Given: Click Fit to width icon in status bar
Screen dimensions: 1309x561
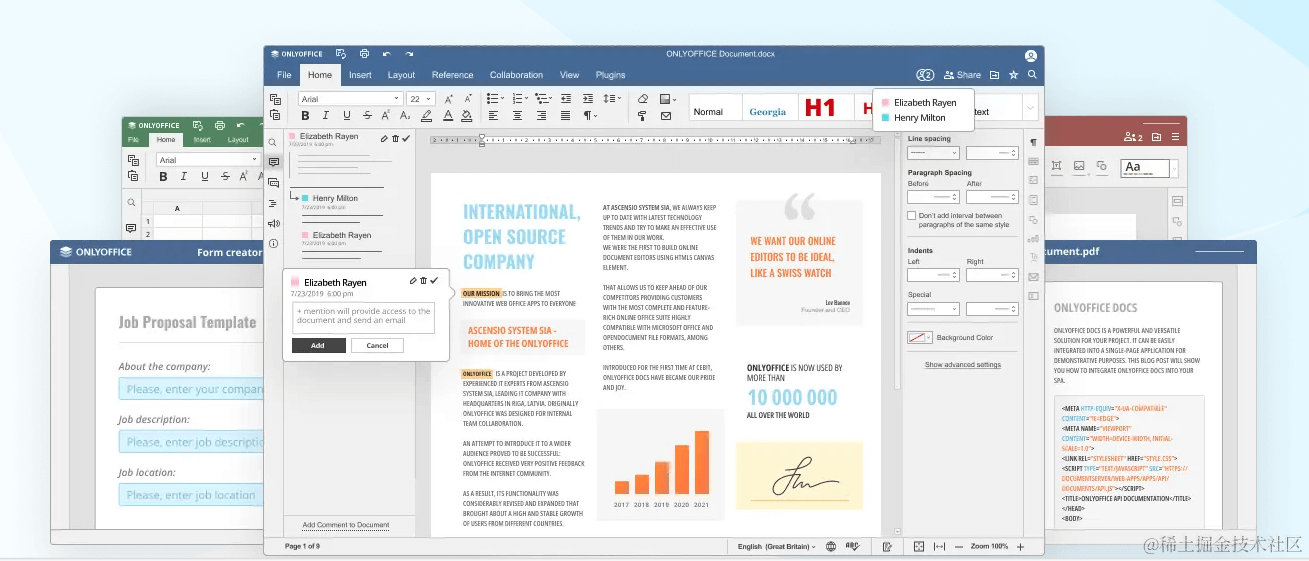Looking at the screenshot, I should tap(940, 546).
